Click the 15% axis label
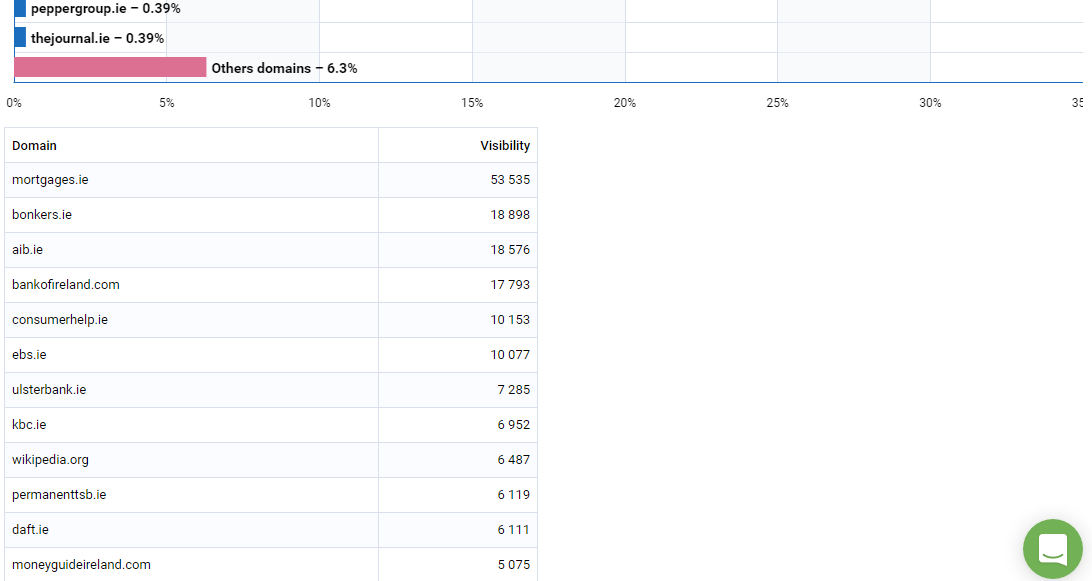 point(472,103)
